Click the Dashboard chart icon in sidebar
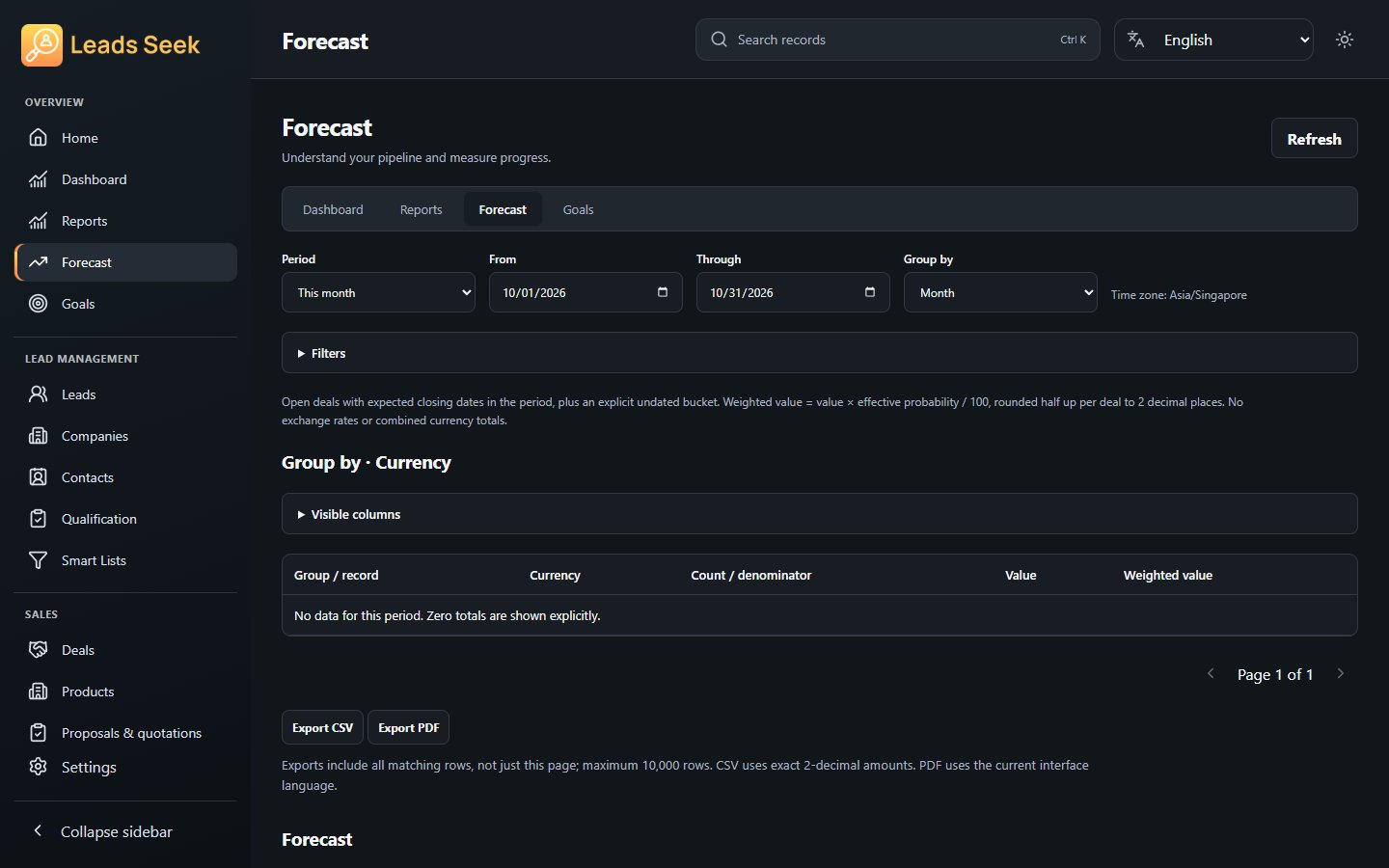 [38, 179]
